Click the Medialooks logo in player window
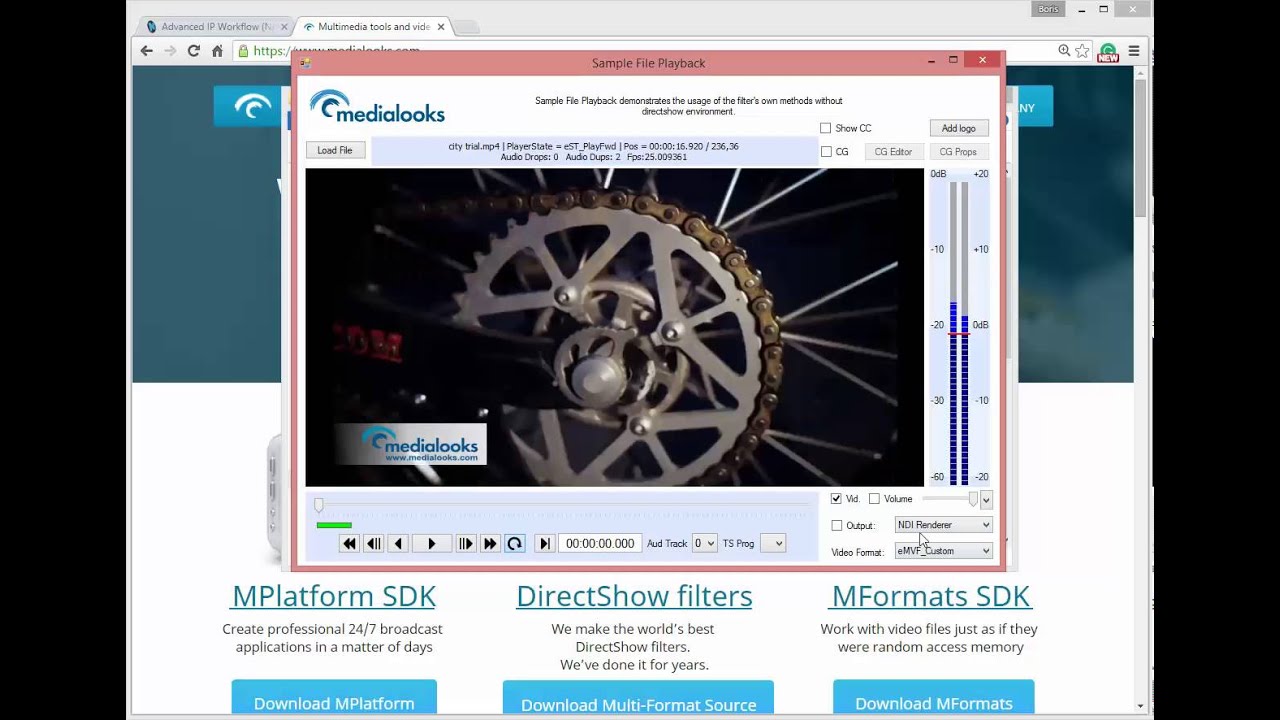1280x720 pixels. click(377, 107)
